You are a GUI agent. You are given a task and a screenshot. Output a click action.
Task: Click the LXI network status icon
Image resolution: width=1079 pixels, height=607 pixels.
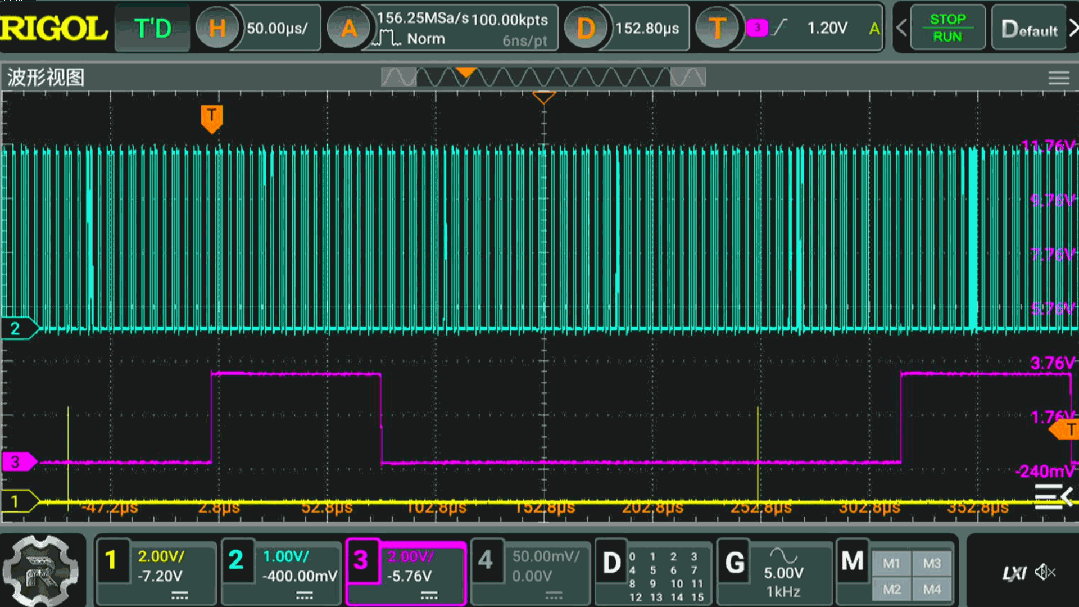coord(1014,573)
